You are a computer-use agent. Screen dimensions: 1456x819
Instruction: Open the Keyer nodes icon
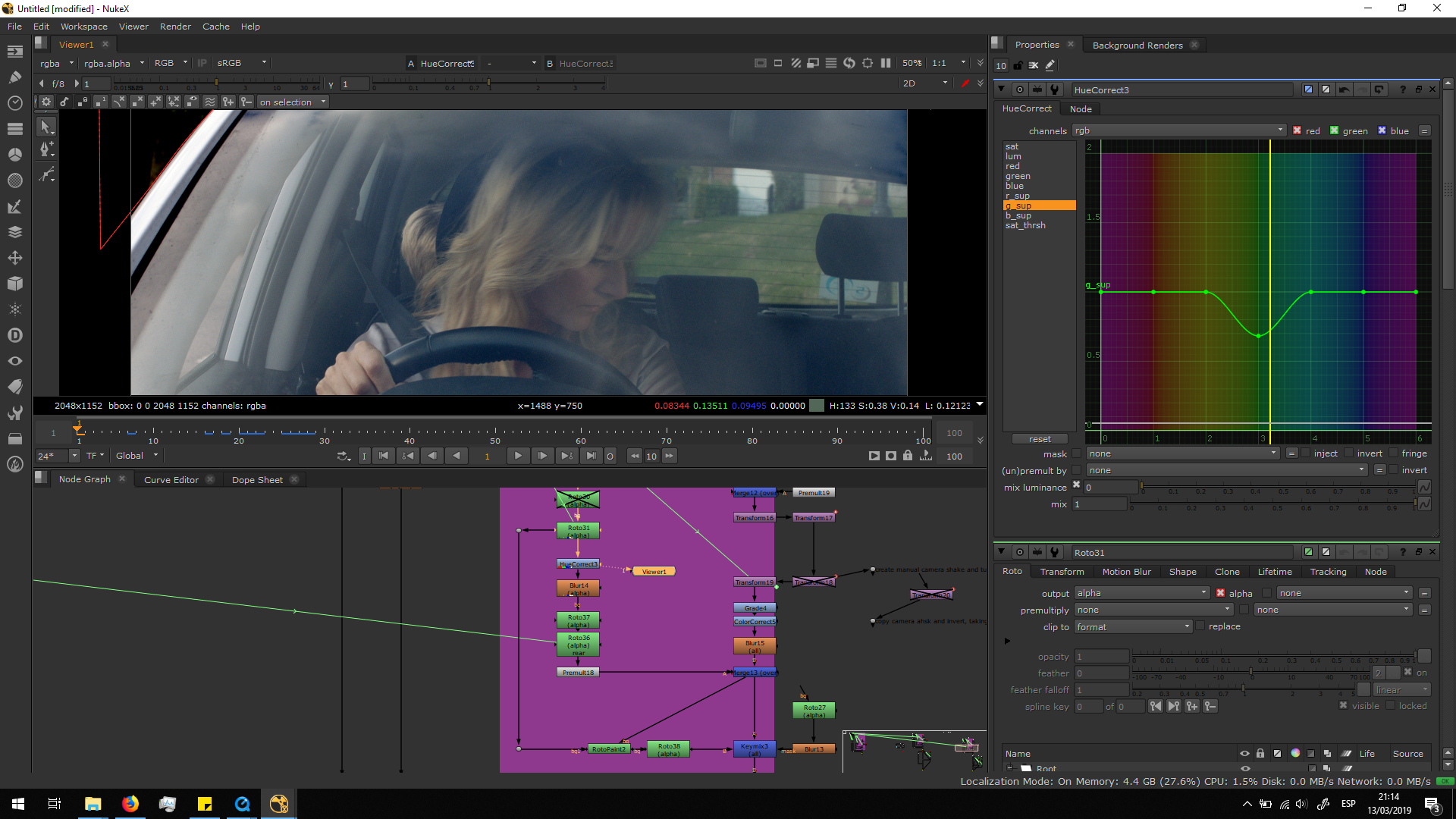pos(15,206)
